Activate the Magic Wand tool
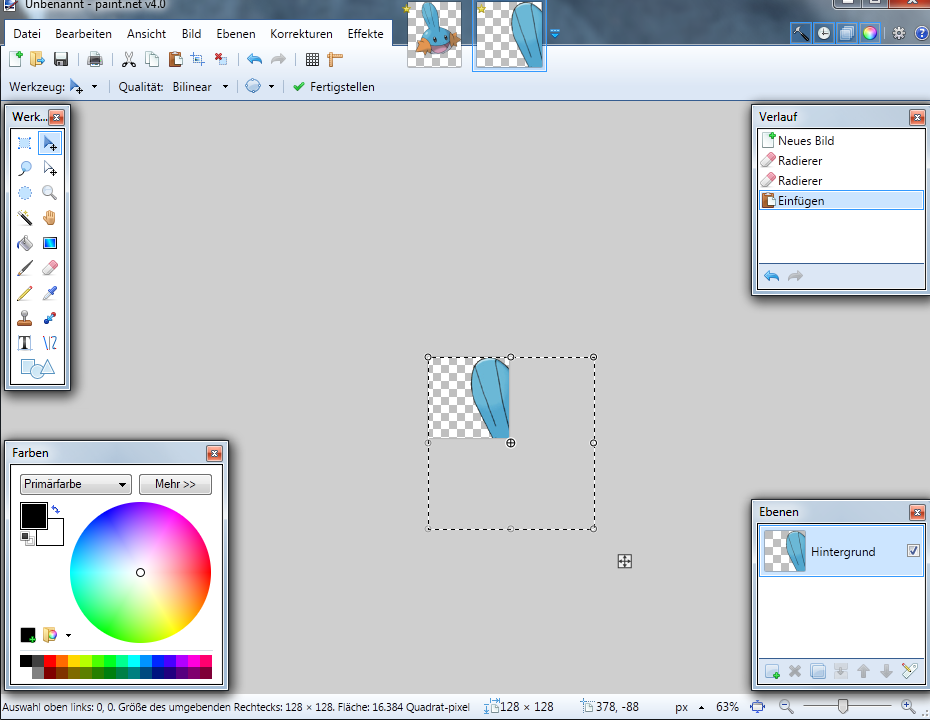Viewport: 930px width, 720px height. tap(24, 218)
